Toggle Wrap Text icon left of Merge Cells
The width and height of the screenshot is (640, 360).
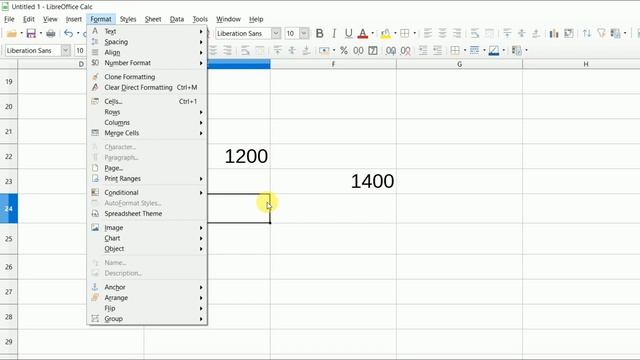click(475, 33)
